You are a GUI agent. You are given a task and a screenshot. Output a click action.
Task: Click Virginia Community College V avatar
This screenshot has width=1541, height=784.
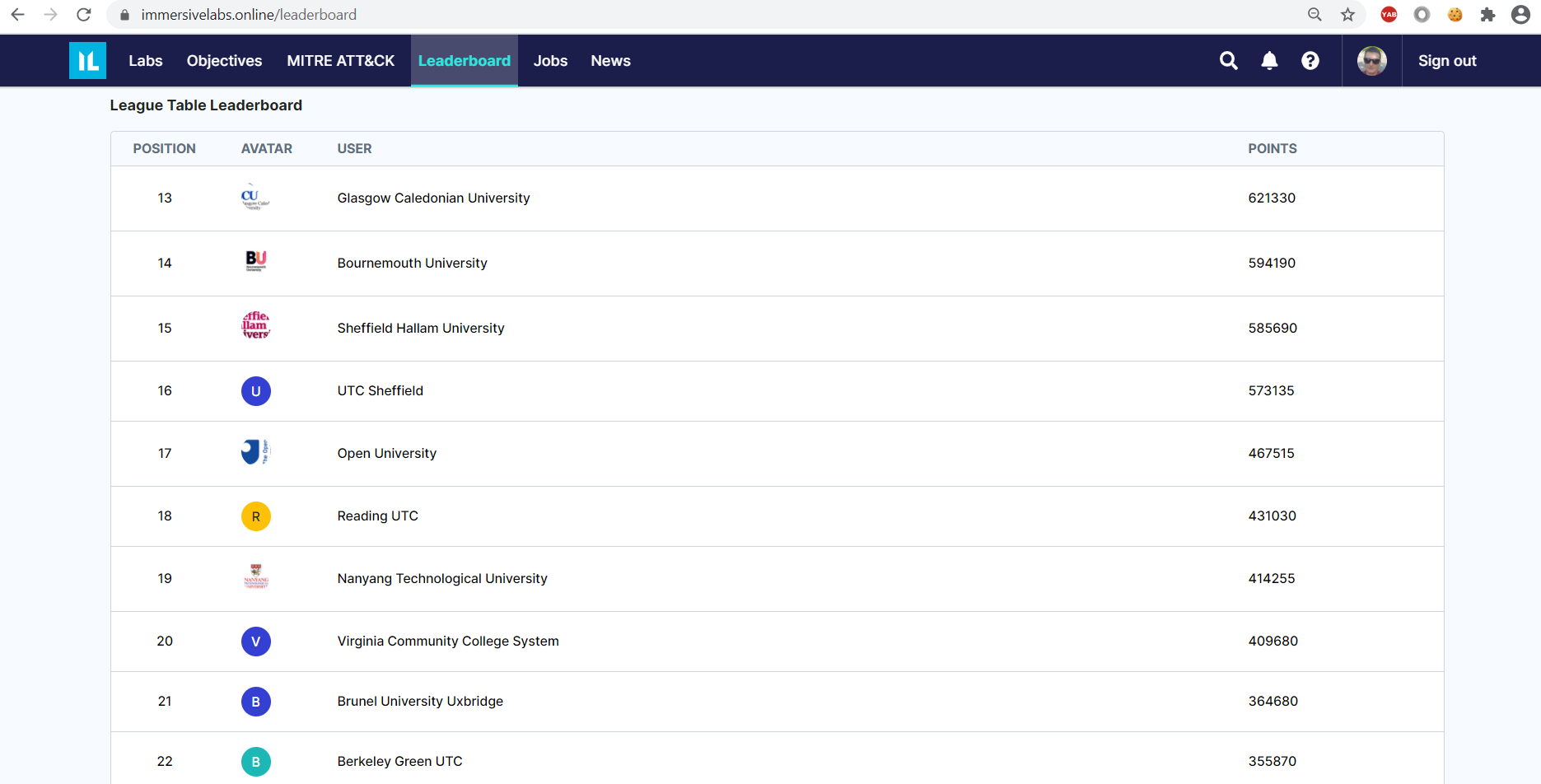coord(255,642)
